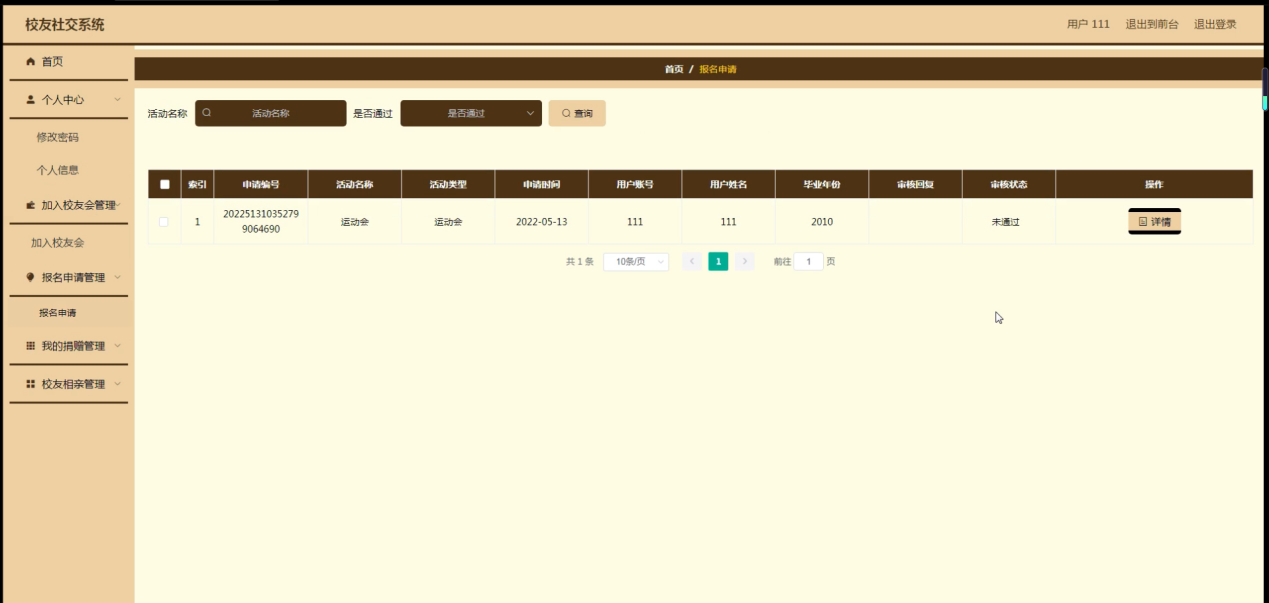Click the 审核回复 column header
This screenshot has height=603, width=1269.
coord(916,184)
